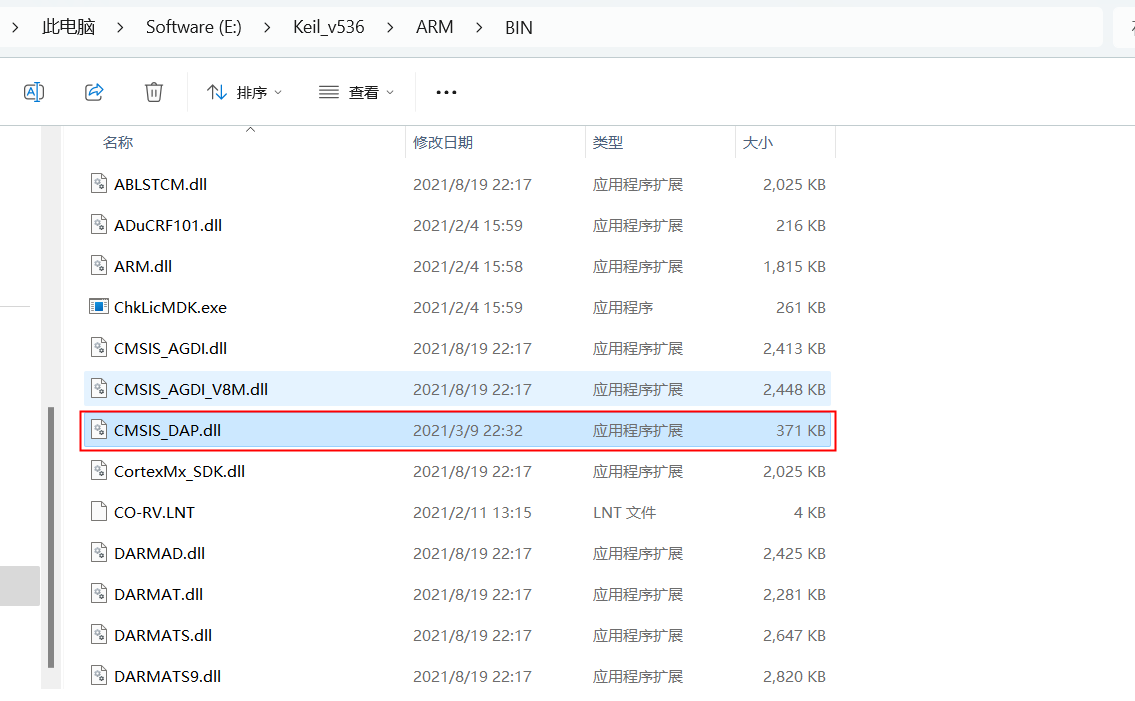This screenshot has height=701, width=1135.
Task: Sort by 修改日期 column header
Action: click(443, 143)
